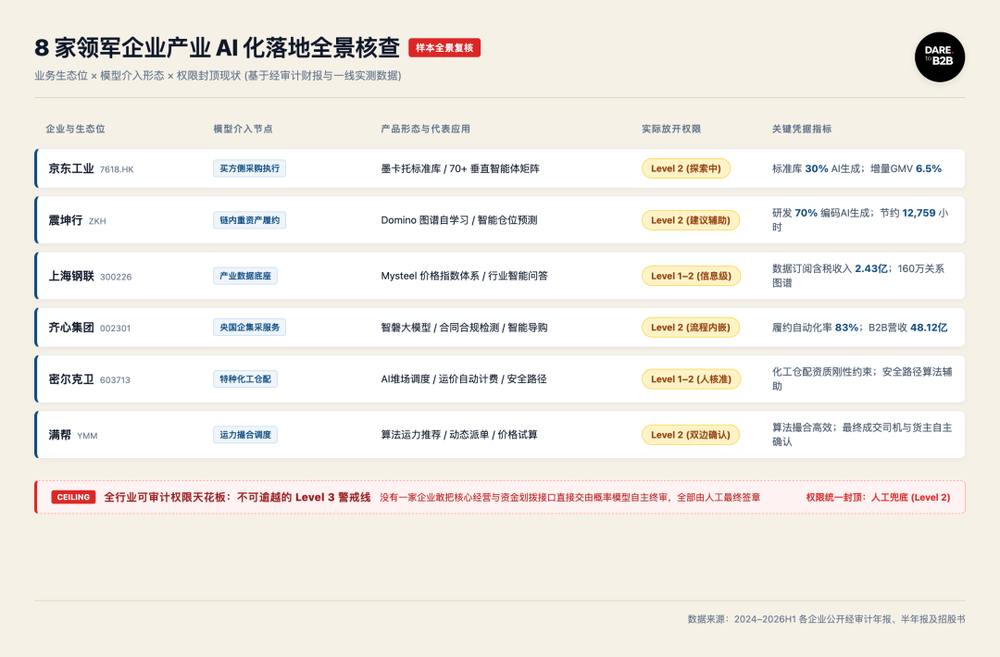
Task: Click the 企业与生态位 column header
Action: tap(75, 129)
